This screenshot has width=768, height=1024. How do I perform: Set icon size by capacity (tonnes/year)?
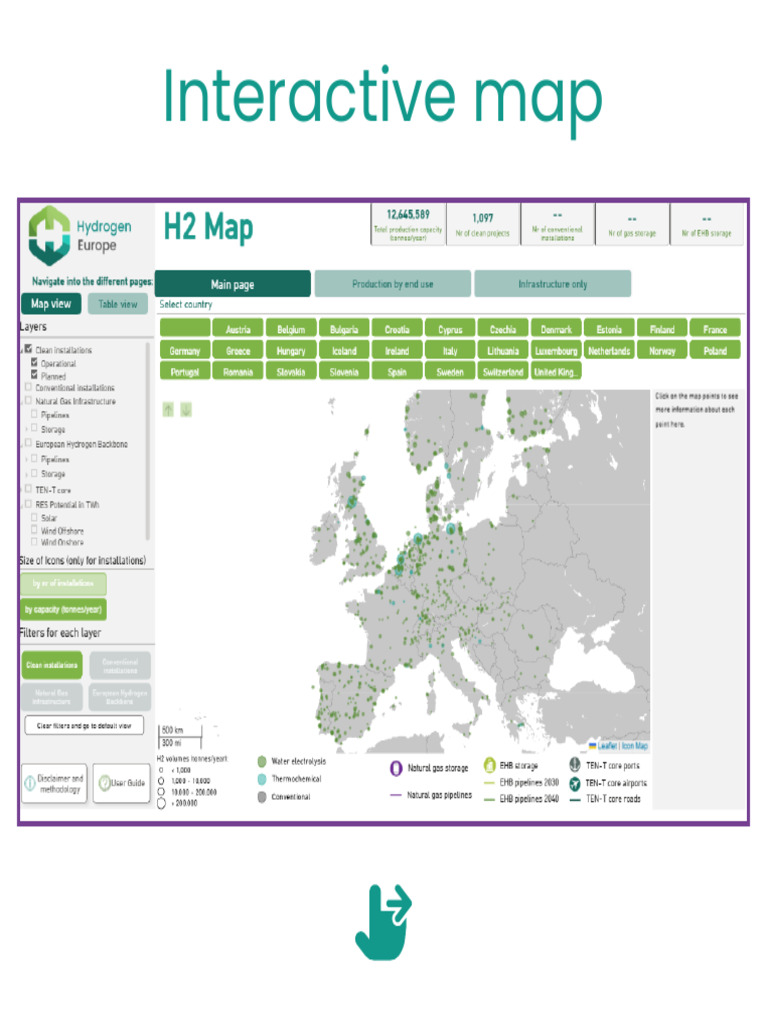[63, 609]
